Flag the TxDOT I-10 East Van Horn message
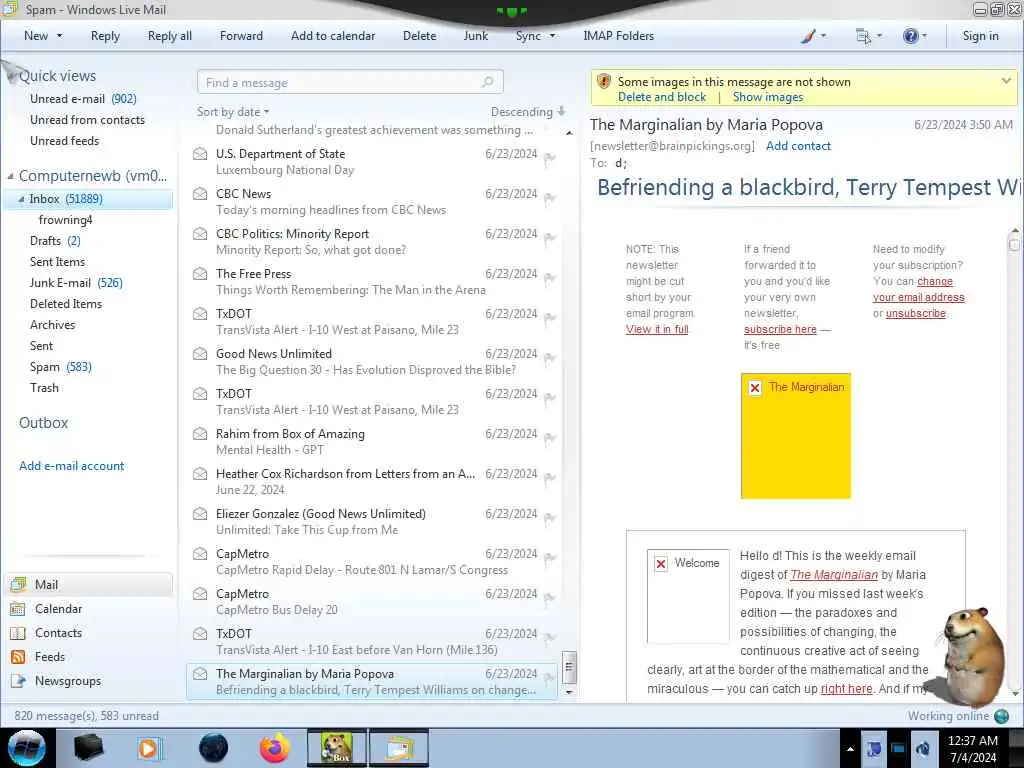Screen dimensions: 1024x768 [x=550, y=638]
